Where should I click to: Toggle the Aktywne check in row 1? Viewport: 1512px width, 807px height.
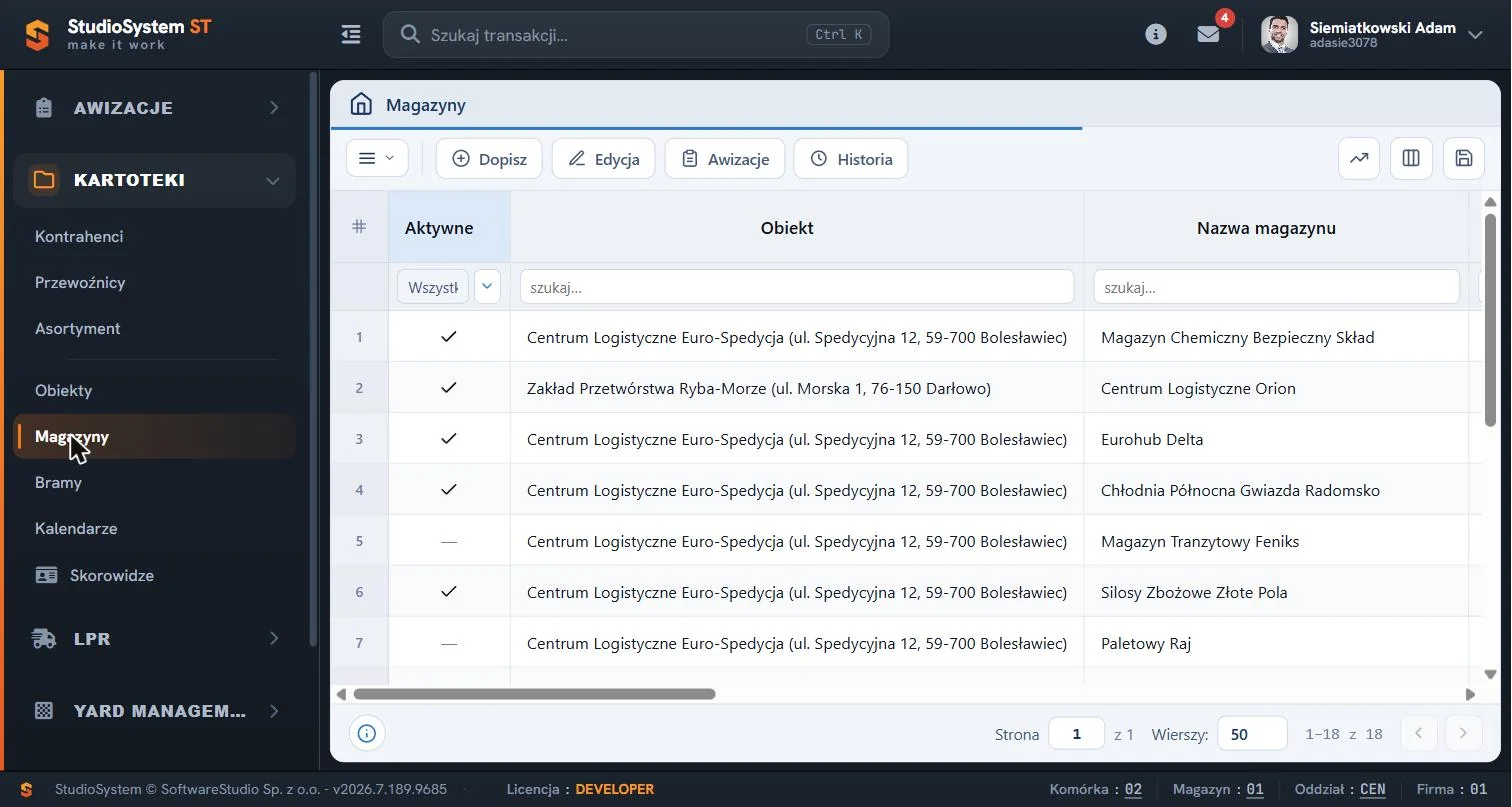point(449,337)
